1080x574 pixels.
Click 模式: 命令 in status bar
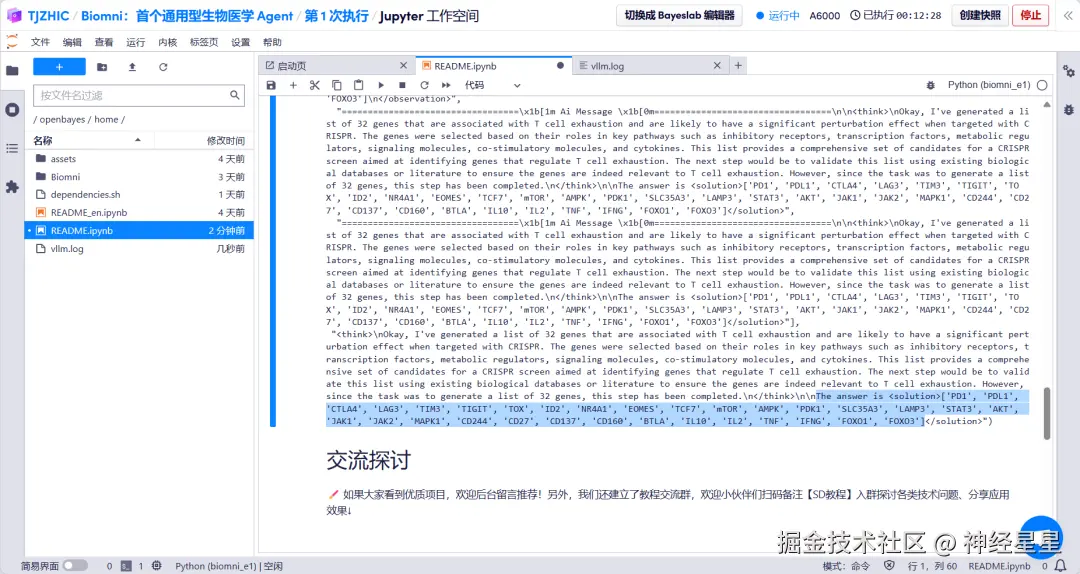click(x=847, y=566)
